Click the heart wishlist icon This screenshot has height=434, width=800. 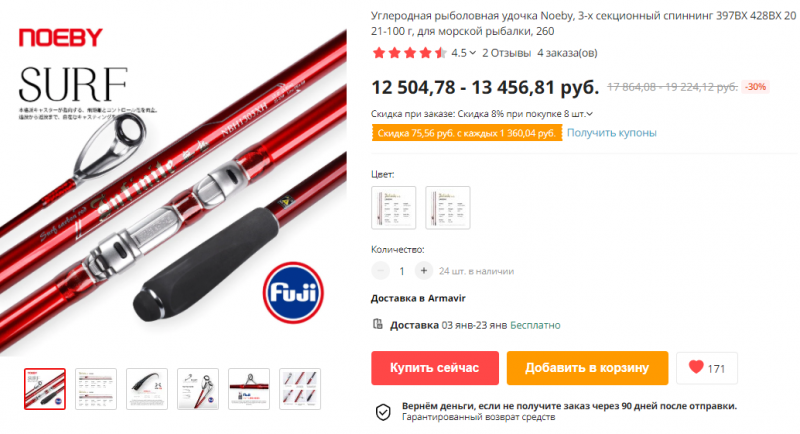point(696,367)
